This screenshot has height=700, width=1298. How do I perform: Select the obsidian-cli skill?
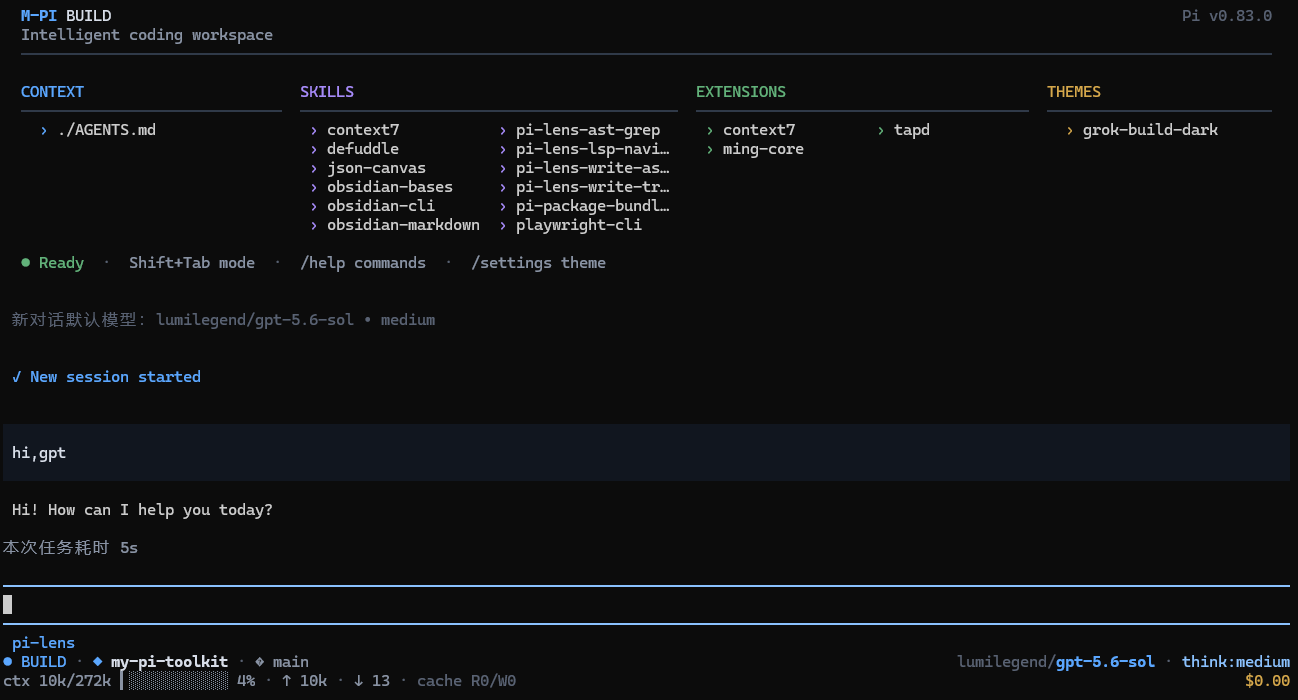381,206
